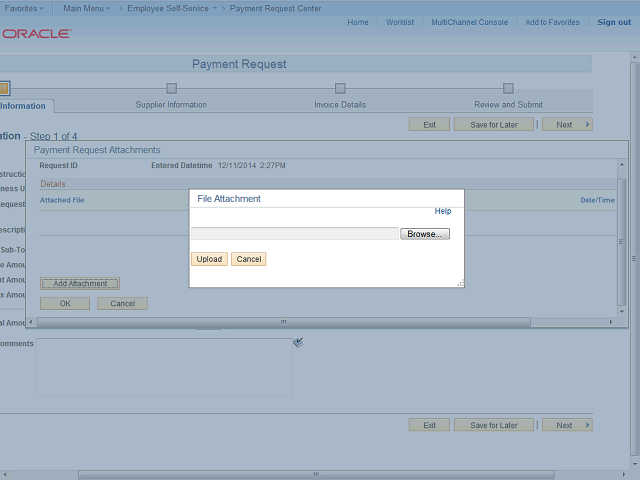Click the file path input field
Viewport: 640px width, 480px height.
(x=295, y=234)
